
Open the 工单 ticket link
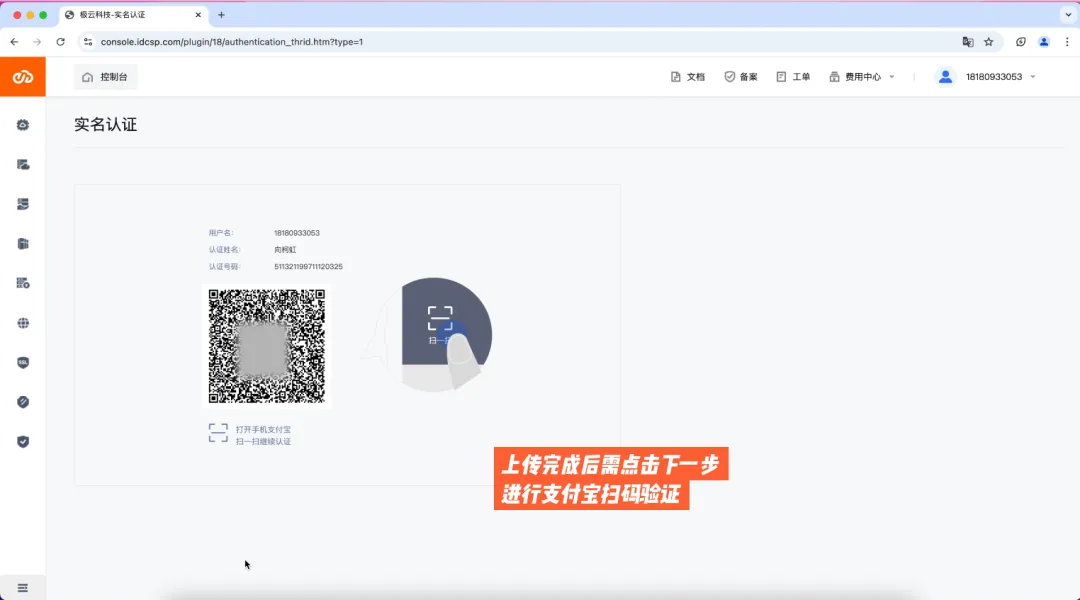(793, 77)
